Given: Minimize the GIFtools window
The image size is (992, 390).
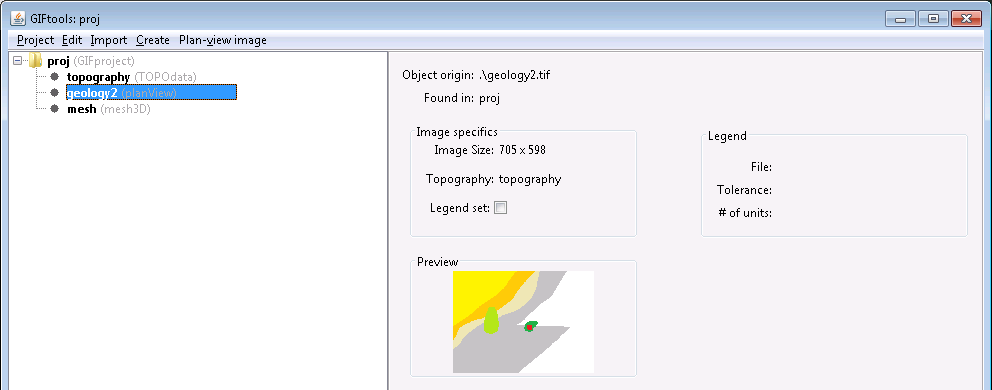Looking at the screenshot, I should [900, 18].
